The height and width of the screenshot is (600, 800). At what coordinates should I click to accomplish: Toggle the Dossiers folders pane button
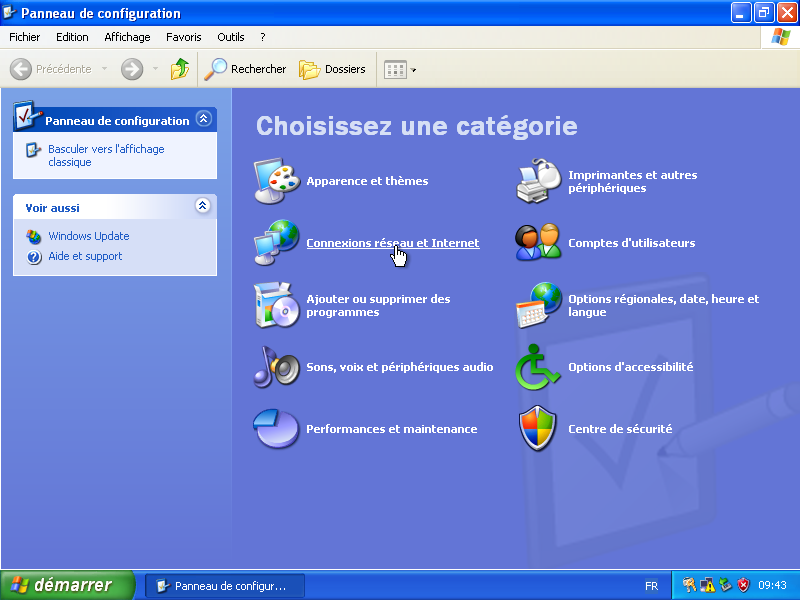click(332, 69)
